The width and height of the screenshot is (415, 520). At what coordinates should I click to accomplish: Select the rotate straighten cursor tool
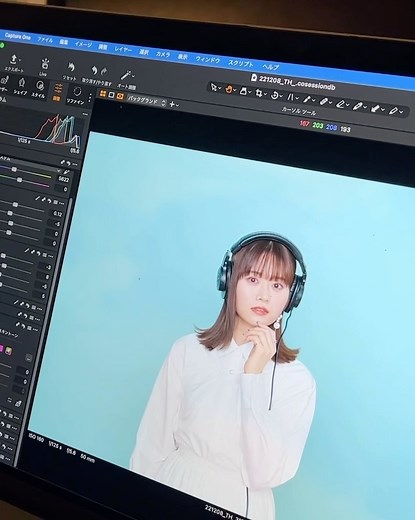(274, 95)
